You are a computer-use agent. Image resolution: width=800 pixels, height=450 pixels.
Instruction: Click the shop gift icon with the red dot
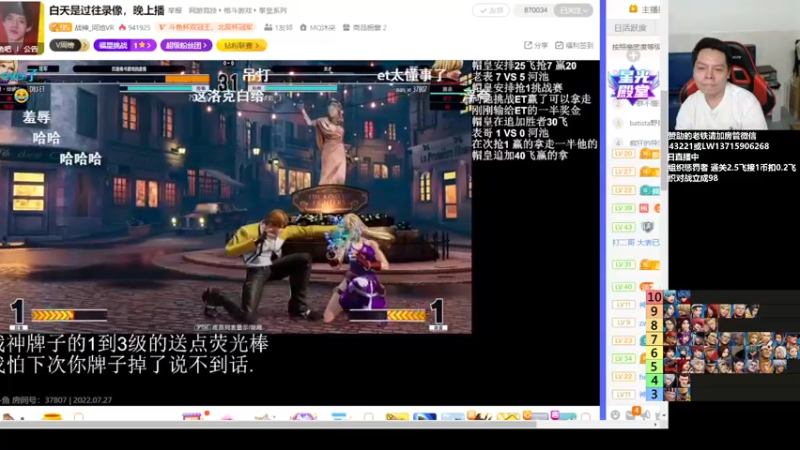(x=193, y=416)
